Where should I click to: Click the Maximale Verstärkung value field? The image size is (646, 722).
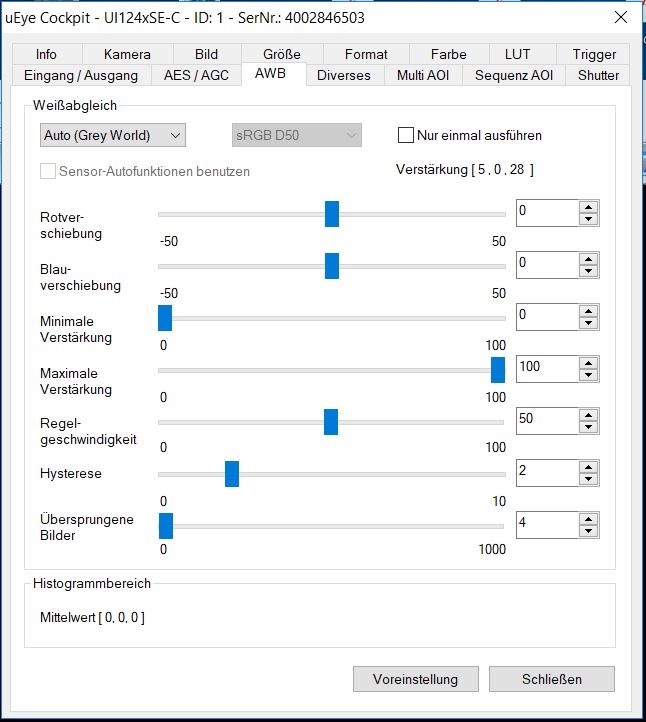[x=547, y=369]
